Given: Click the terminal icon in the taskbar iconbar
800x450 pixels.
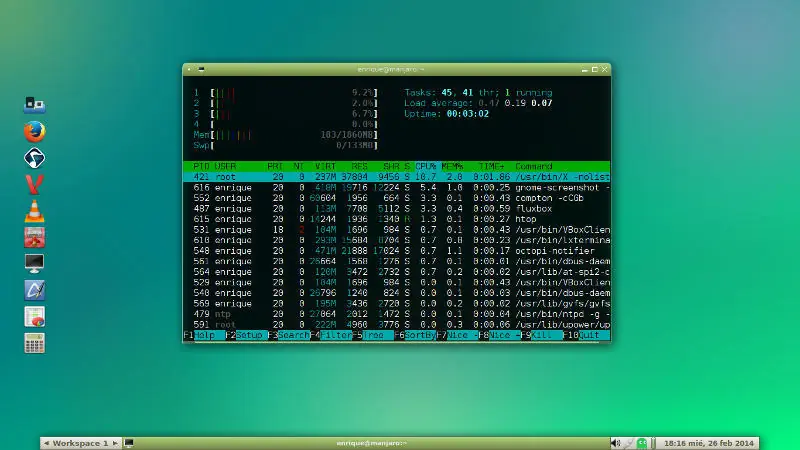Looking at the screenshot, I should (129, 443).
